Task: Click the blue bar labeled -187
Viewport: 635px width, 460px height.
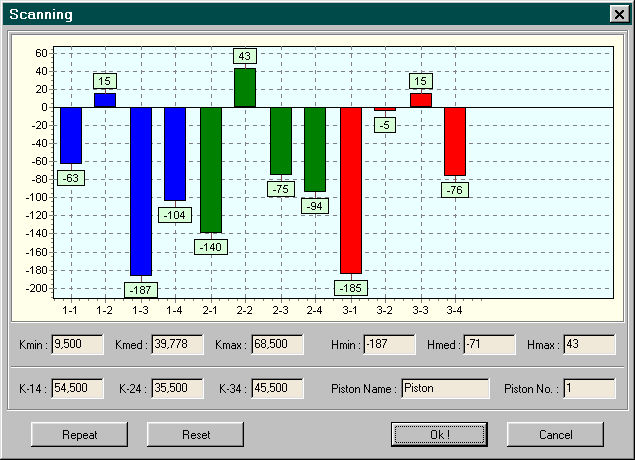Action: click(x=140, y=190)
